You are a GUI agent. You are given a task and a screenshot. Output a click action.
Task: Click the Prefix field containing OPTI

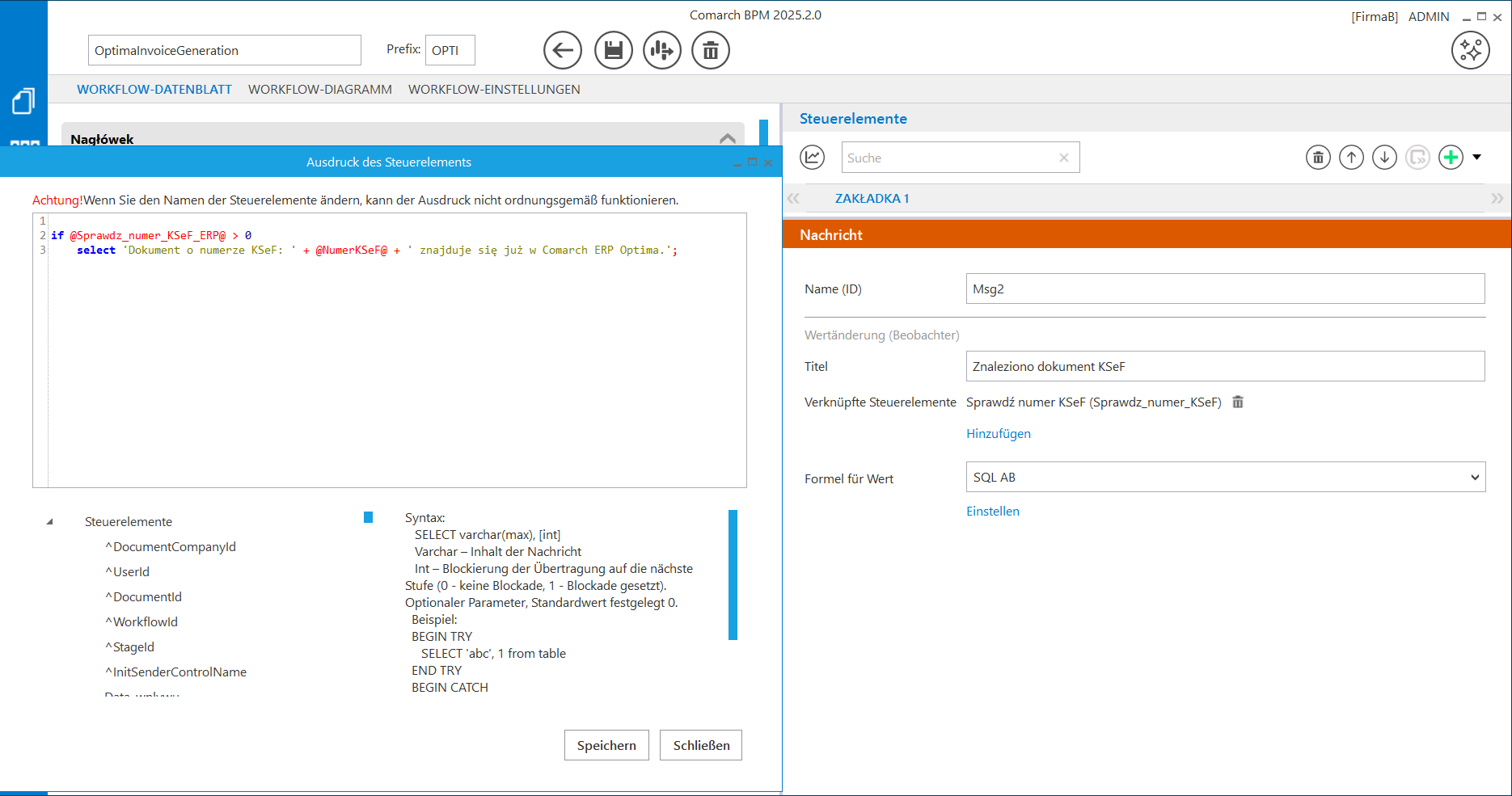point(450,50)
